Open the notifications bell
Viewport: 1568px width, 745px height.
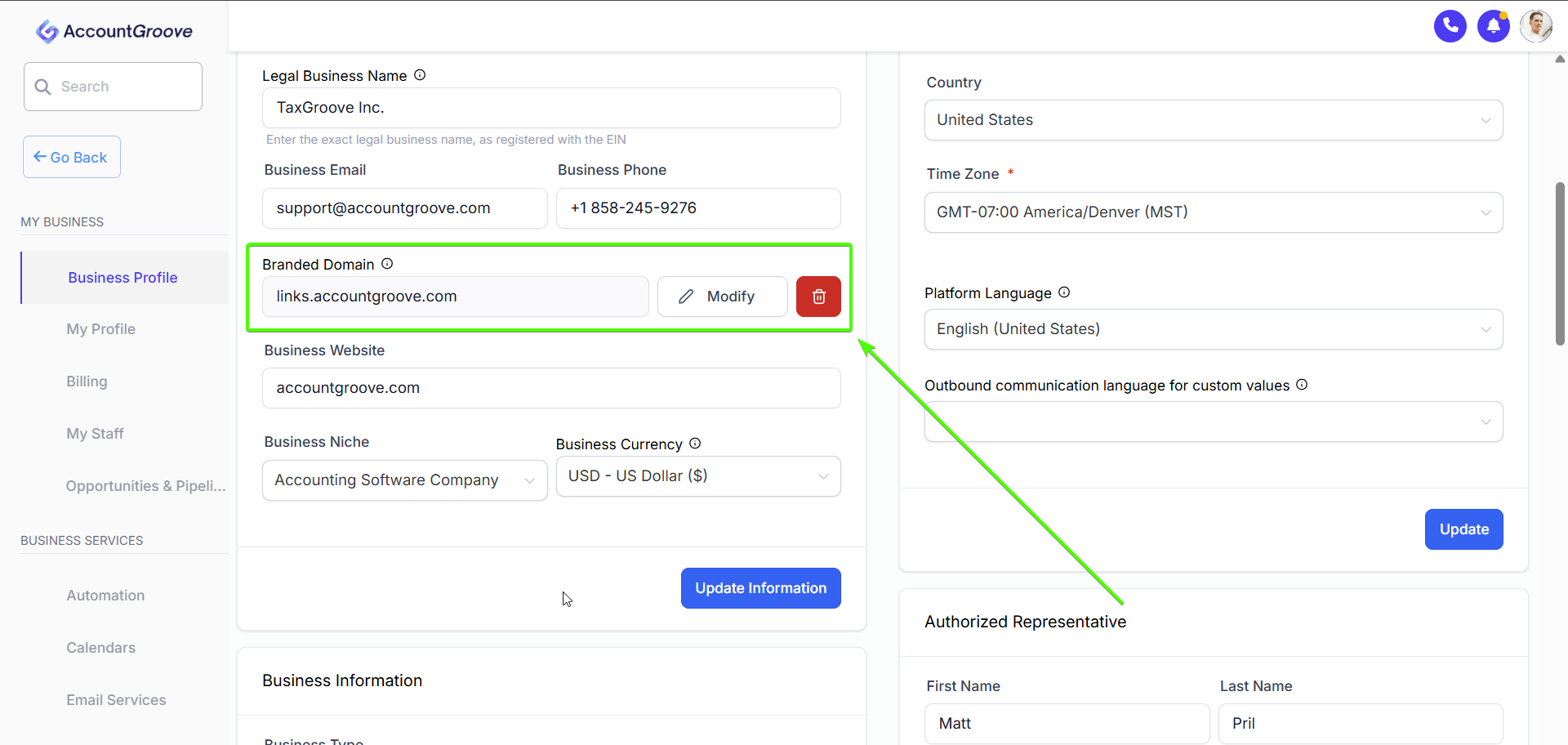1494,26
